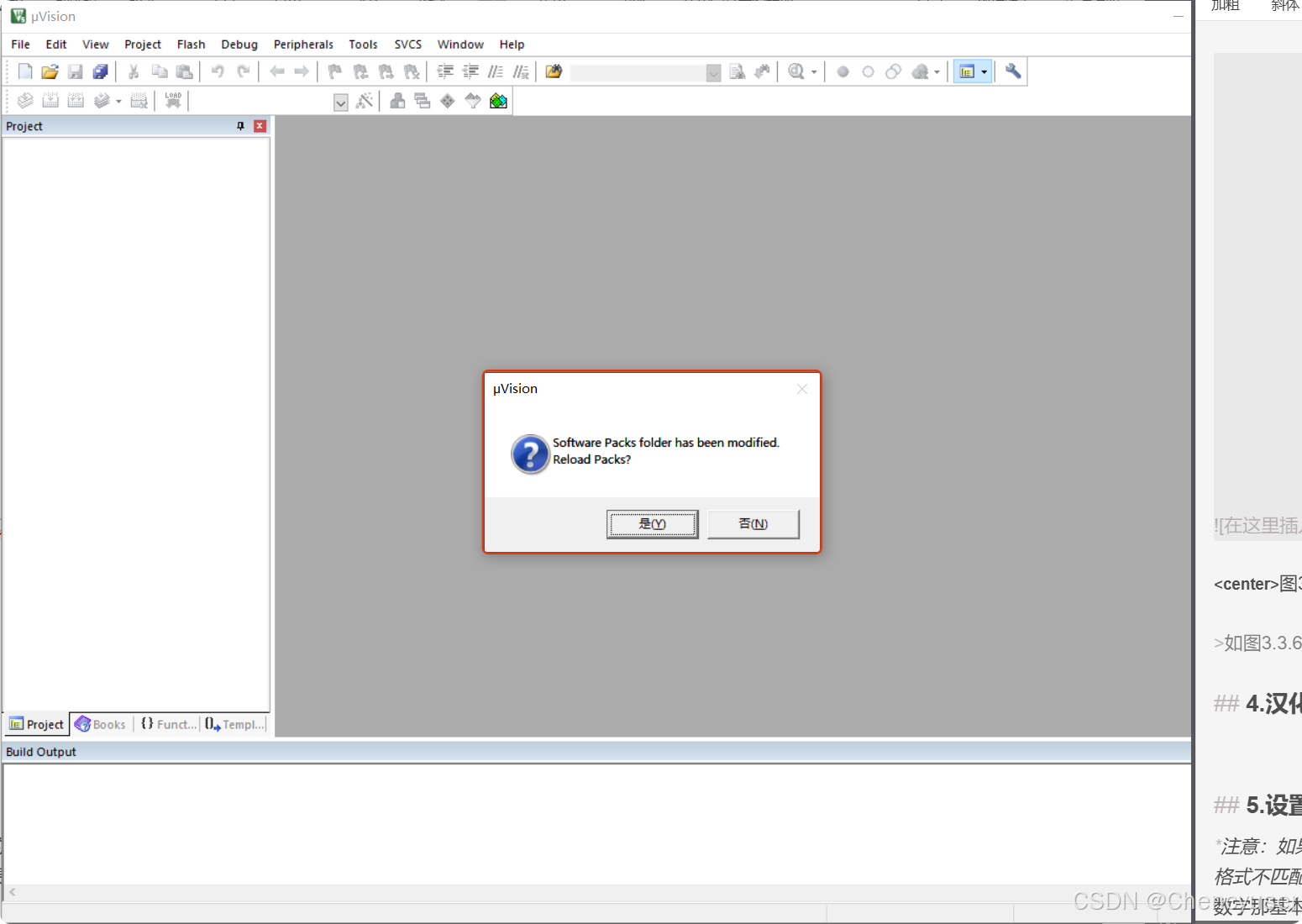Switch to the Functions tab
The height and width of the screenshot is (924, 1302).
pyautogui.click(x=169, y=724)
